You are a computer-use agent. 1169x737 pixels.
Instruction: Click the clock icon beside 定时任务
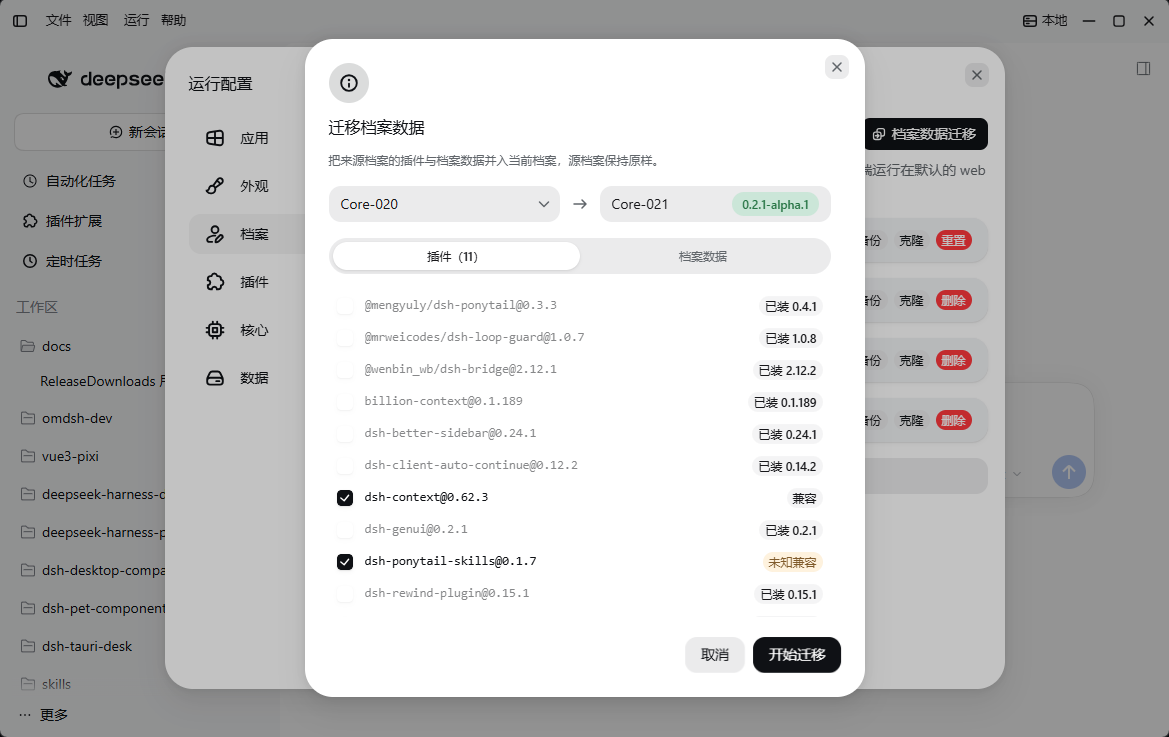click(x=30, y=261)
